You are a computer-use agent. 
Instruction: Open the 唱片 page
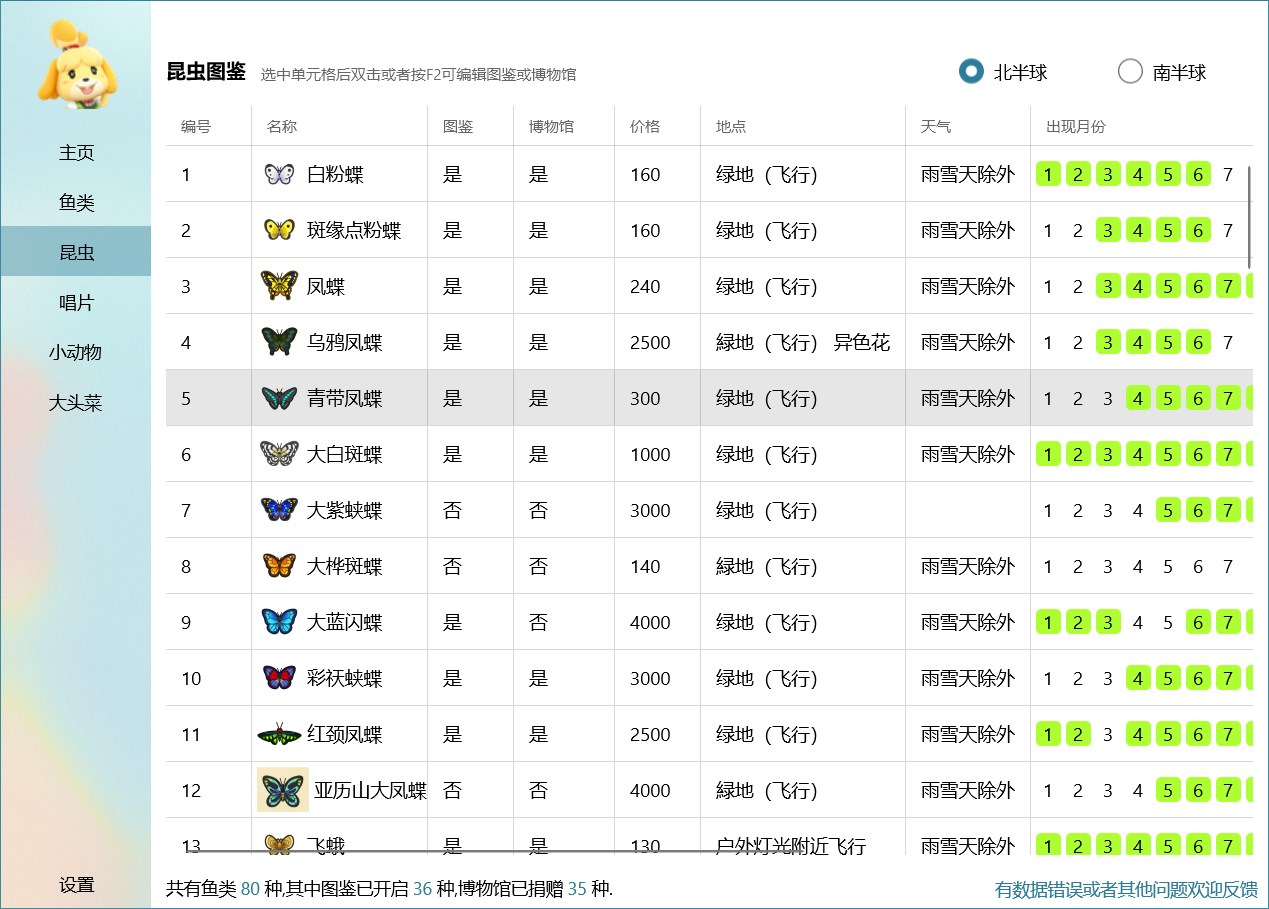[x=76, y=302]
